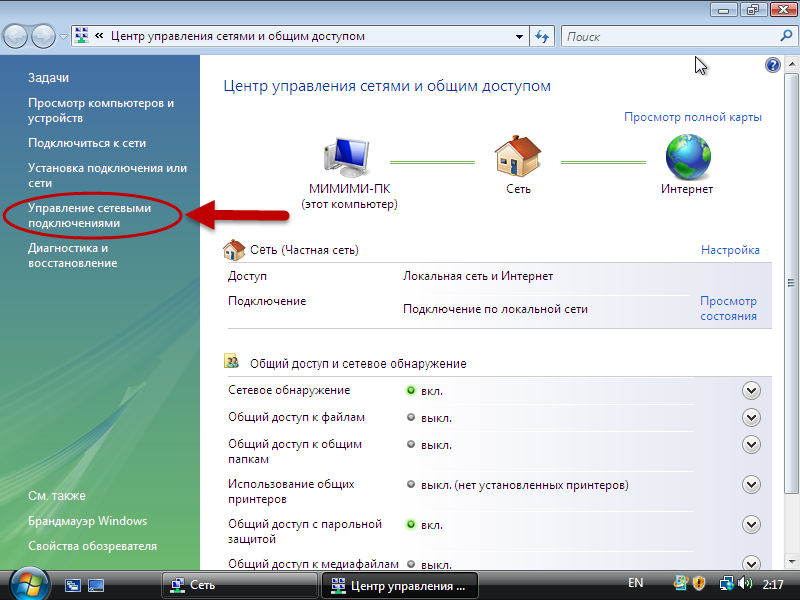Click status indicator for парольной защитой

[411, 524]
